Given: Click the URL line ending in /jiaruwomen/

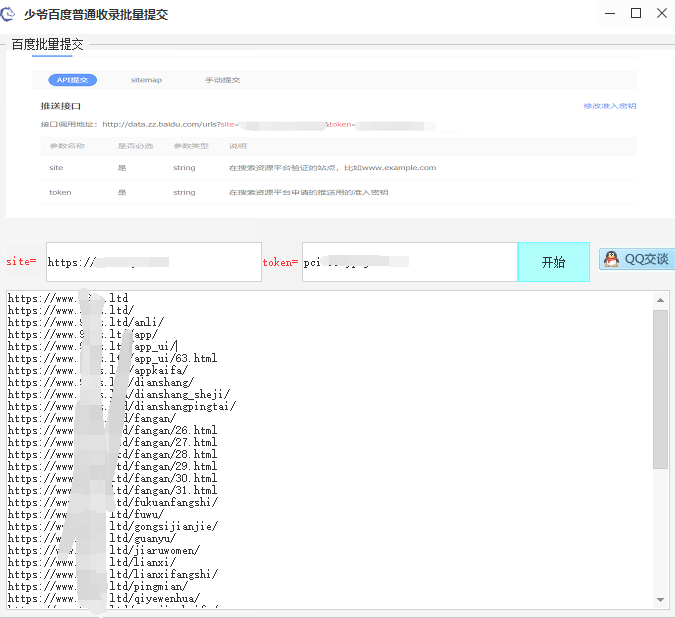Looking at the screenshot, I should coord(104,550).
